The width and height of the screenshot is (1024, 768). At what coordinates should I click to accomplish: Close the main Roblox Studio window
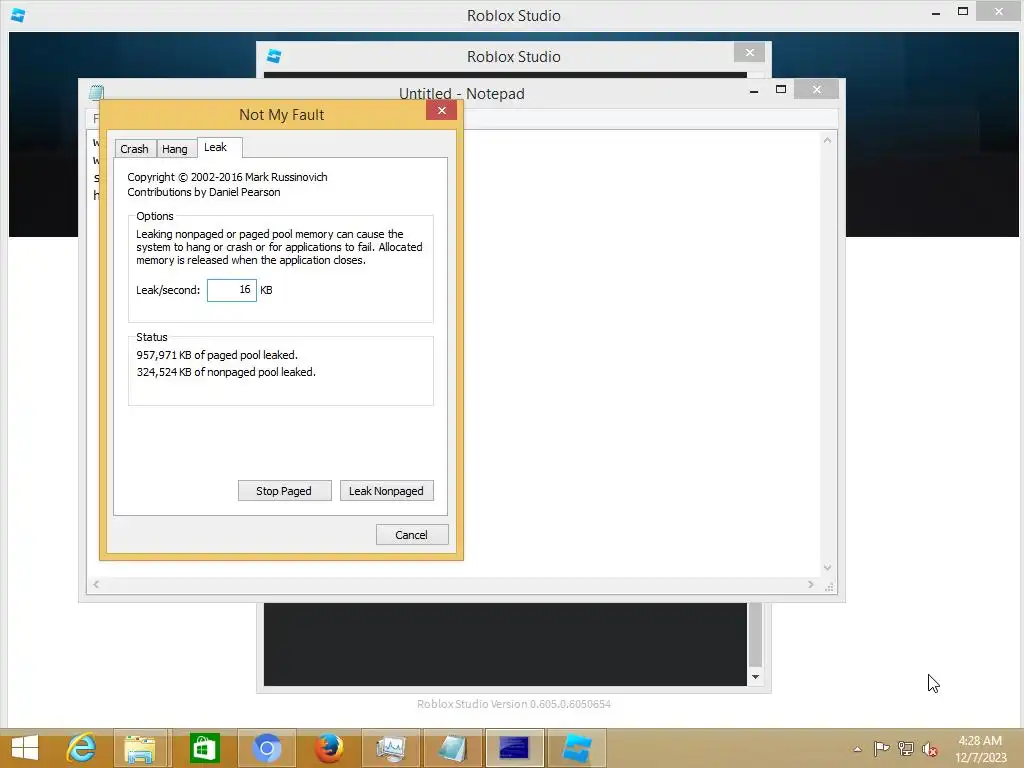click(x=999, y=11)
